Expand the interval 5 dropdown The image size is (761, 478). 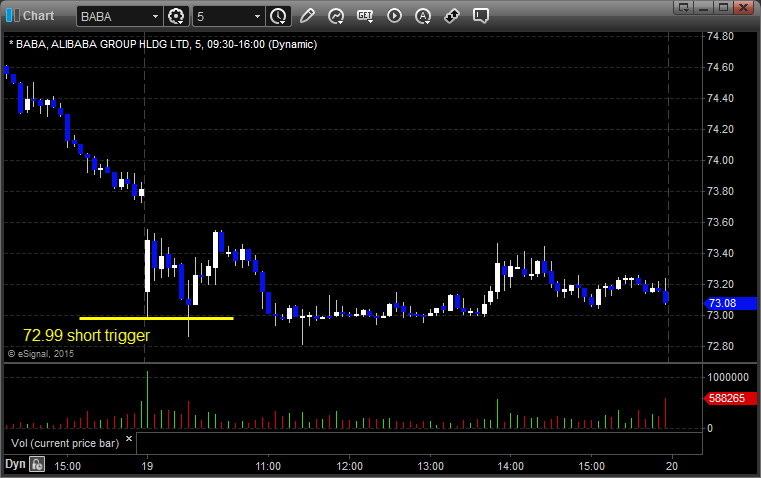click(257, 16)
